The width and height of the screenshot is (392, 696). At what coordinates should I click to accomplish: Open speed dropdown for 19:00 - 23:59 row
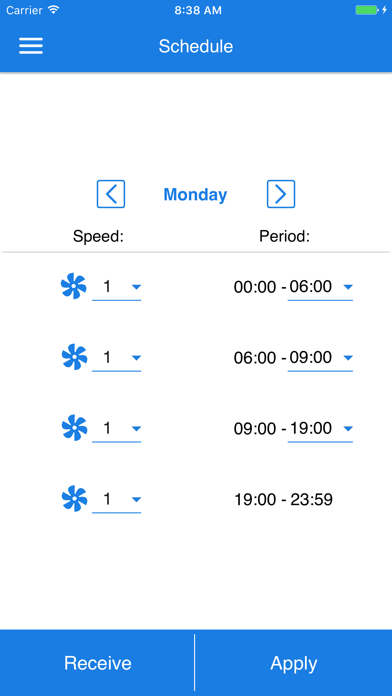pyautogui.click(x=116, y=501)
